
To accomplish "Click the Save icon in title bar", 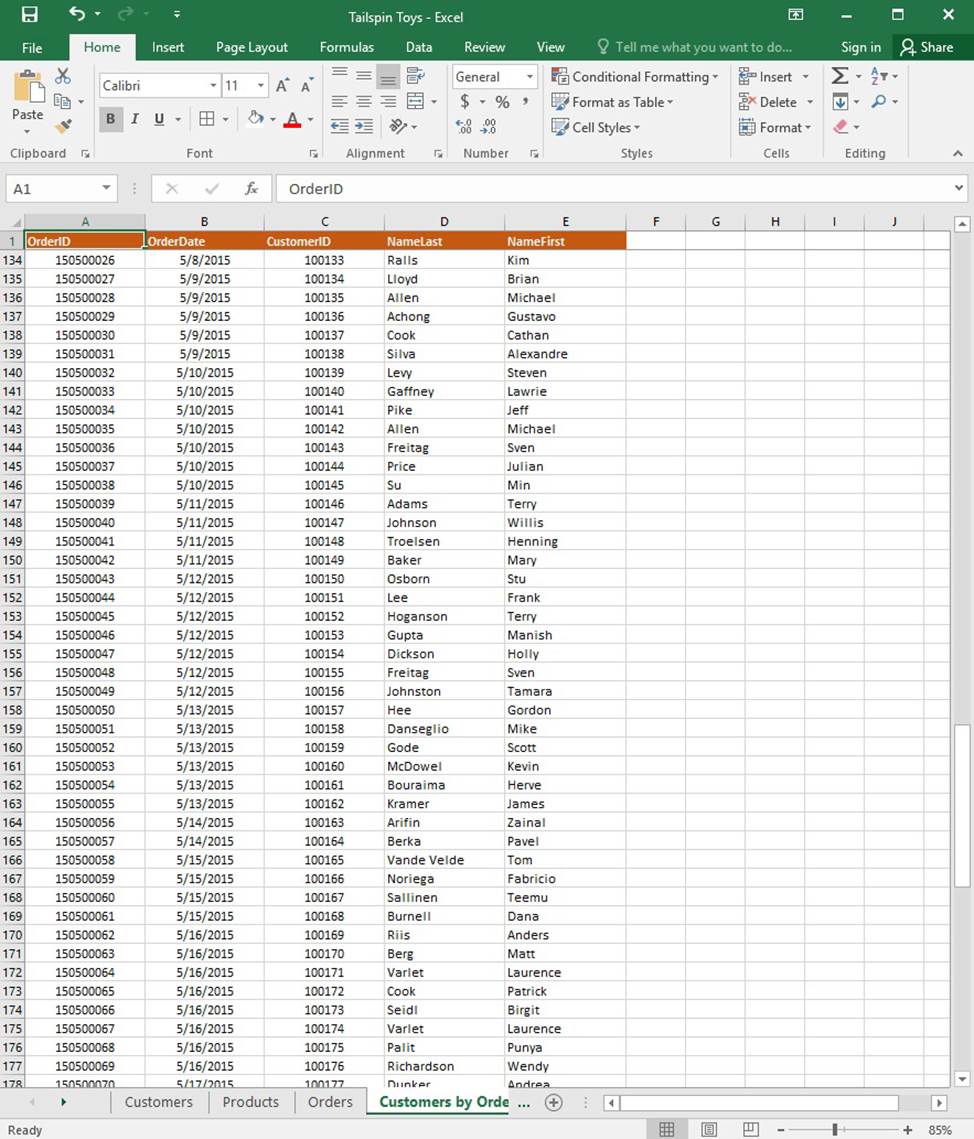I will [29, 15].
